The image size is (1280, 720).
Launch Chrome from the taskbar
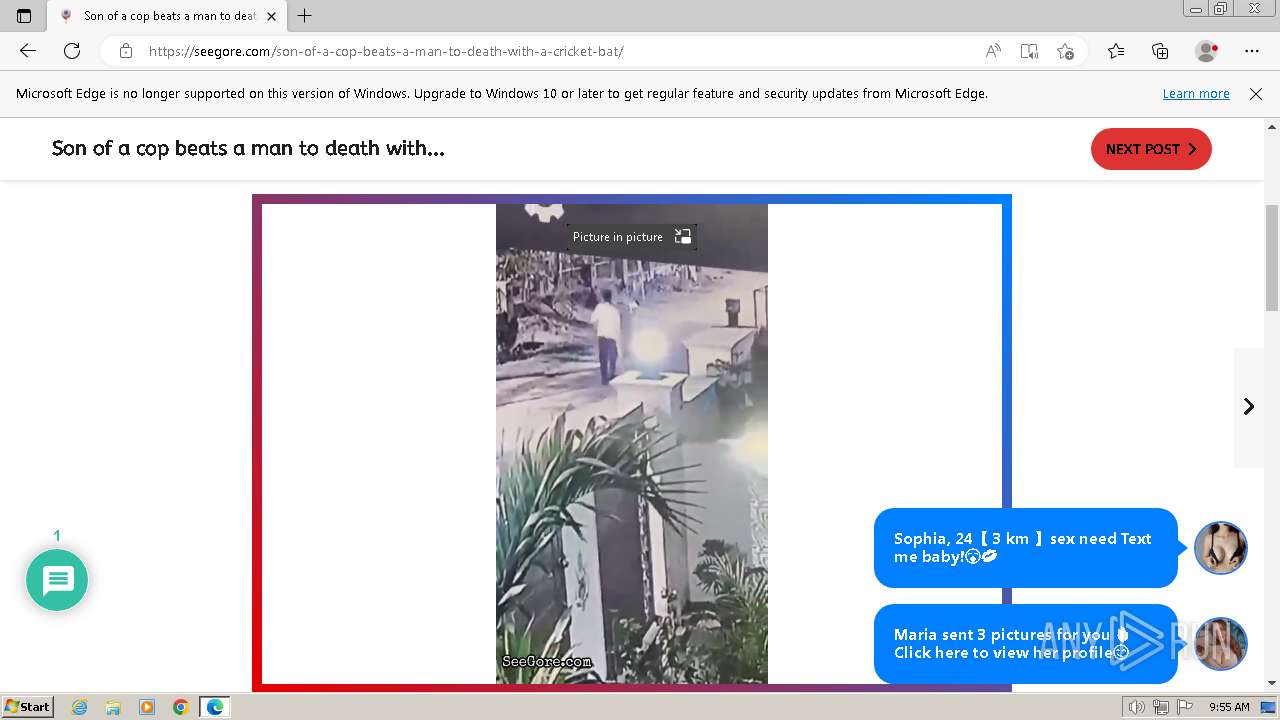point(181,707)
